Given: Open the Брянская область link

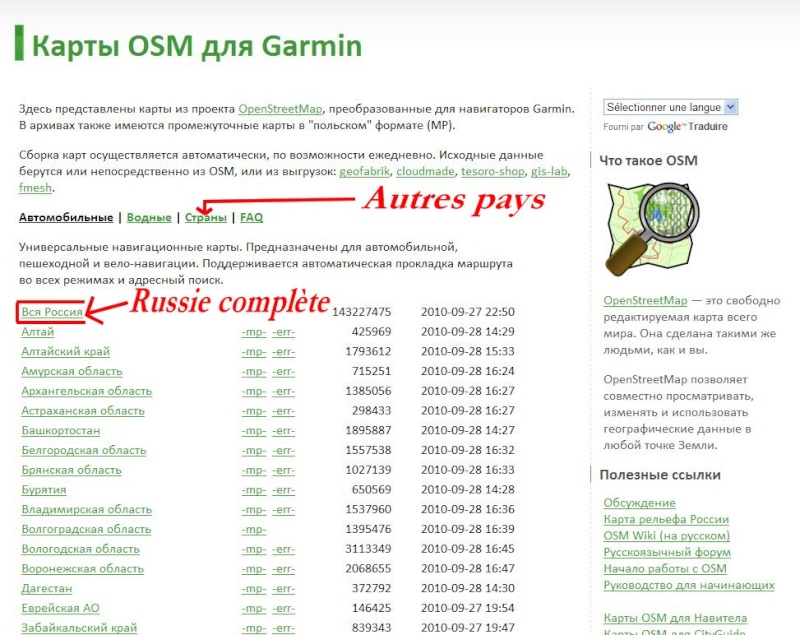Looking at the screenshot, I should 71,470.
